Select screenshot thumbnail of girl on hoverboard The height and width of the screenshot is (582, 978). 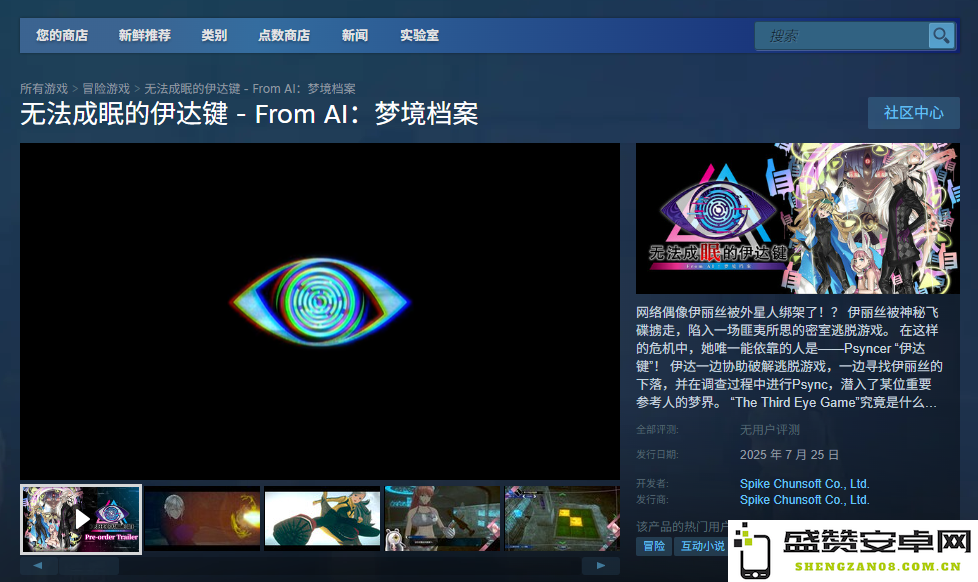322,518
